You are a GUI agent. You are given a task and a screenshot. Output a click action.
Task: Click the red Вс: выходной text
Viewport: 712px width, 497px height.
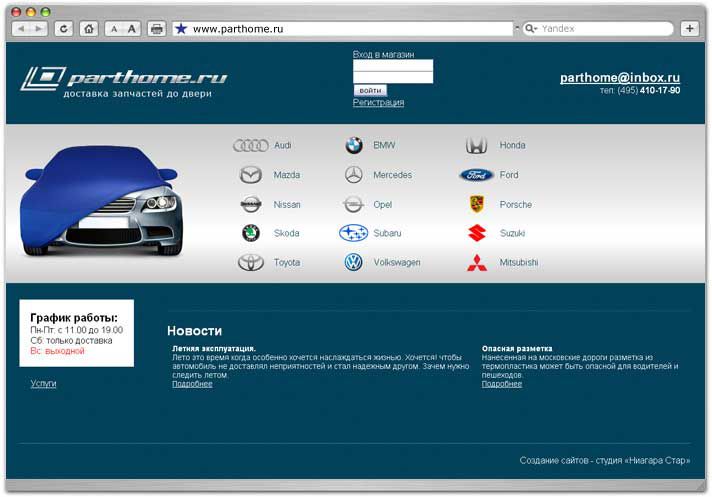click(57, 351)
